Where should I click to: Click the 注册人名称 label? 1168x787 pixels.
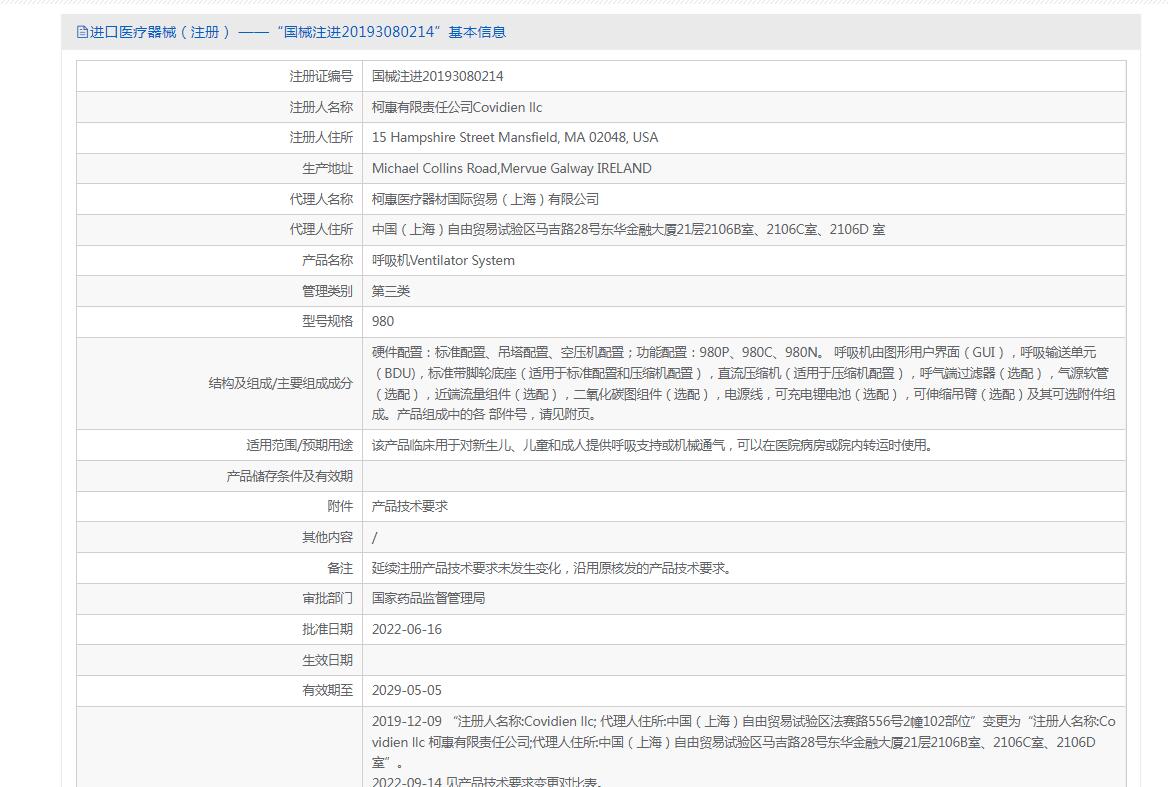[321, 107]
